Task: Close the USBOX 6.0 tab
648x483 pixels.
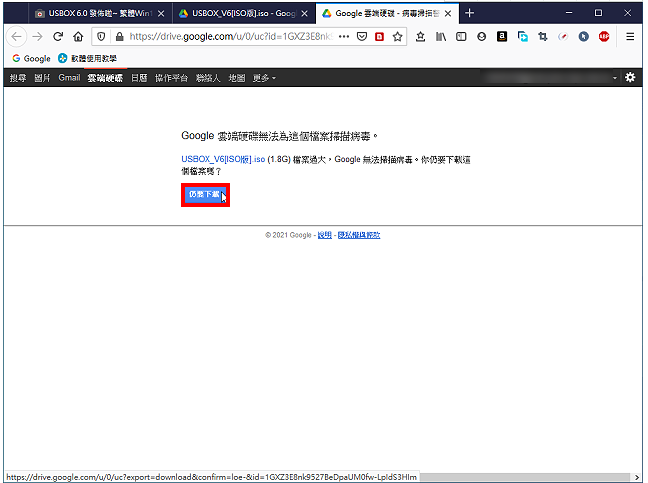Action: pyautogui.click(x=161, y=14)
